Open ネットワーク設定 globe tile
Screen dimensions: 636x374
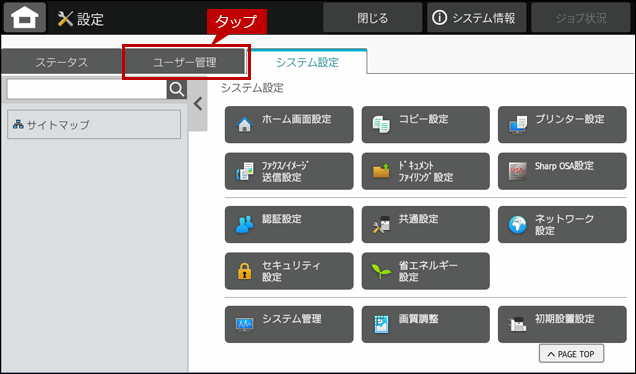tap(562, 224)
